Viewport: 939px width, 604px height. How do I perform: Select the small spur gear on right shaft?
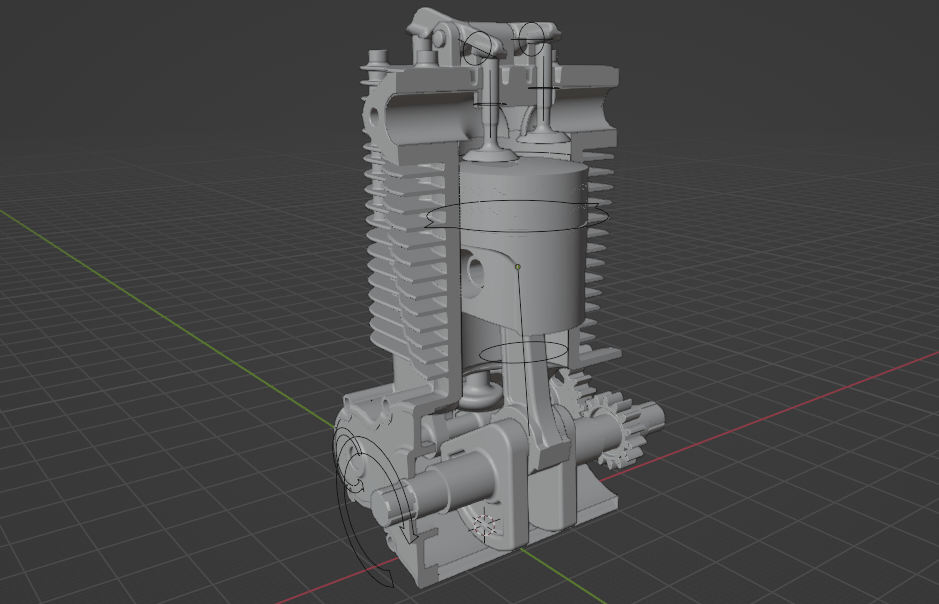[x=616, y=428]
